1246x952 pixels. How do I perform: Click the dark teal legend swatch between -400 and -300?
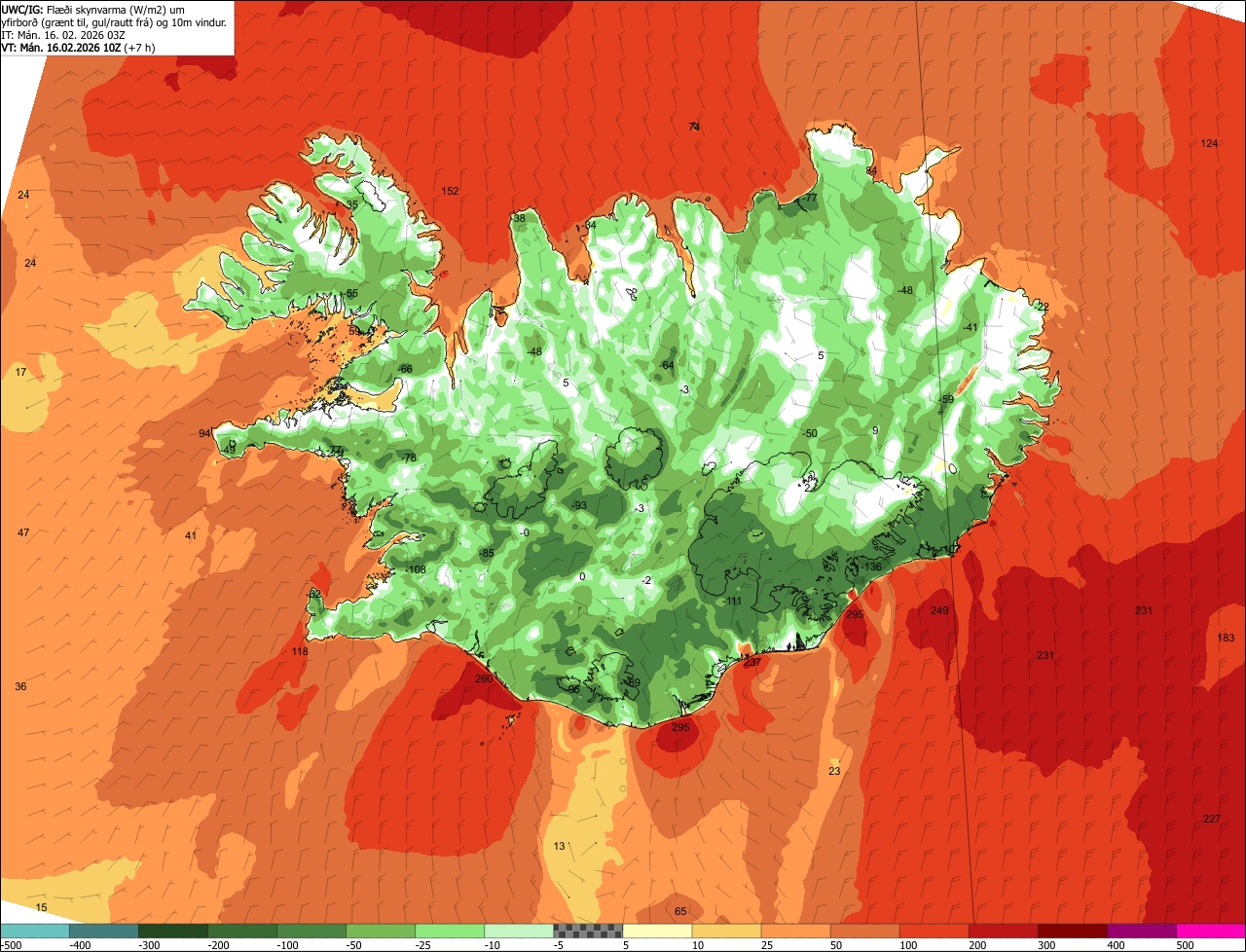click(104, 931)
